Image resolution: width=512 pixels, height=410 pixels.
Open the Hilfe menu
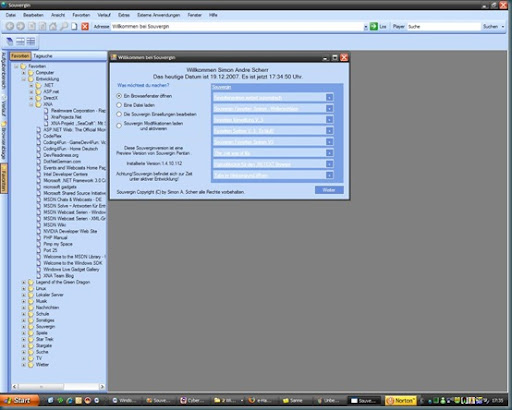[213, 15]
